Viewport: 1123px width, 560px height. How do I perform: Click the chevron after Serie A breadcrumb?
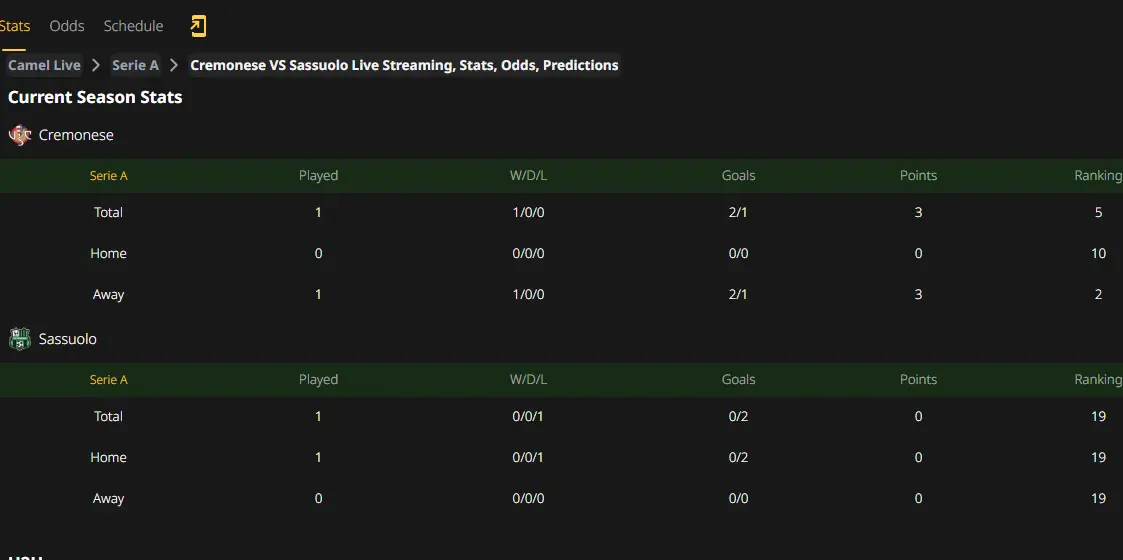click(x=173, y=65)
